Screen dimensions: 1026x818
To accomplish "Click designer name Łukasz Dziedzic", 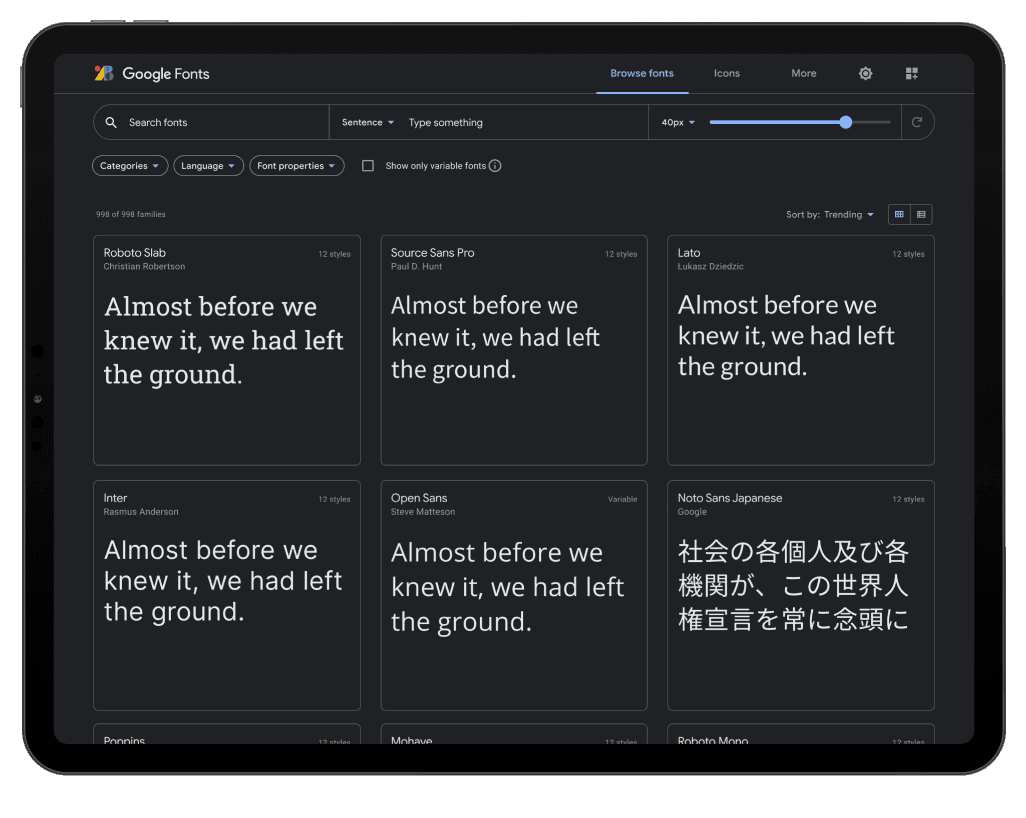I will coord(711,266).
